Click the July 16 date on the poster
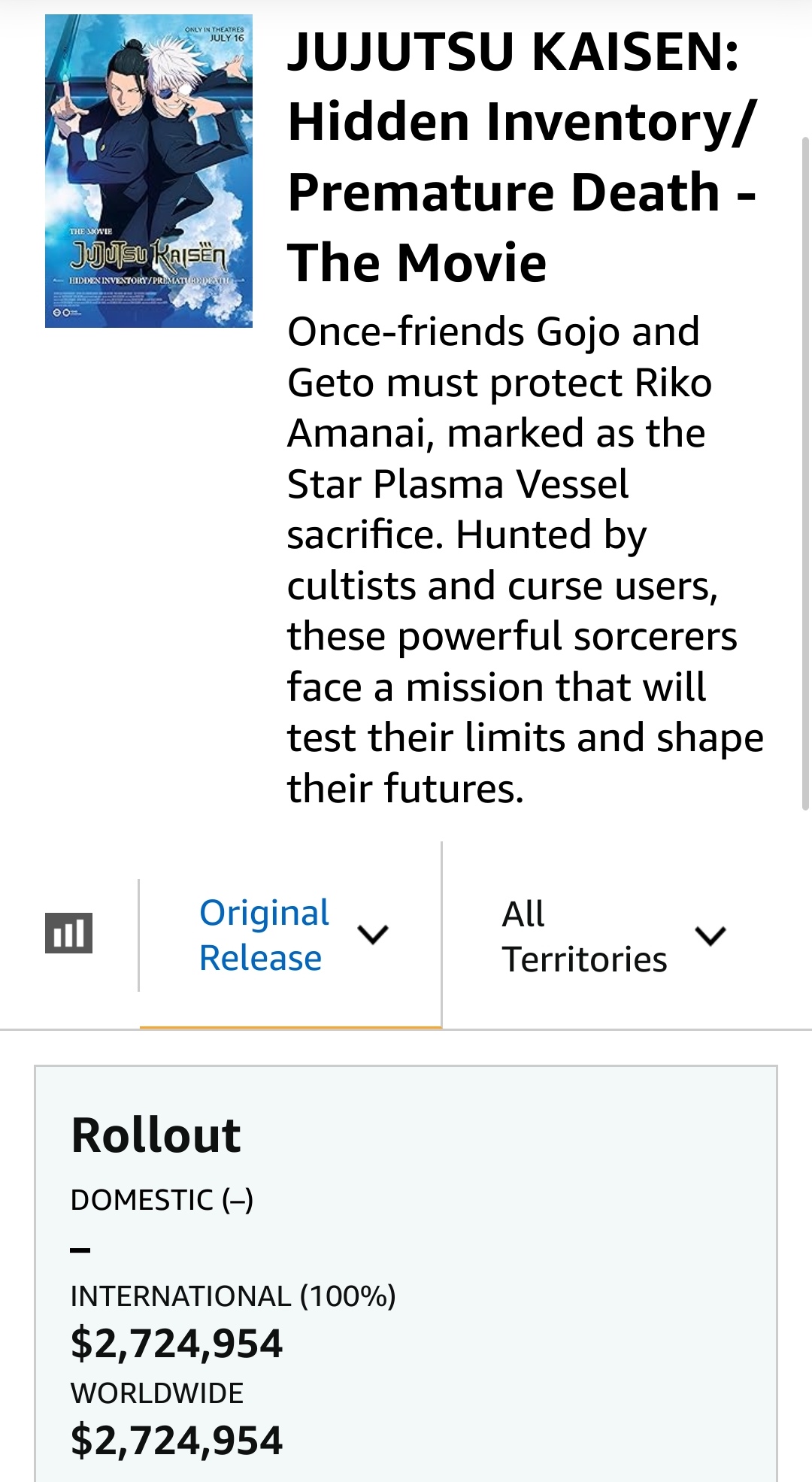The height and width of the screenshot is (1482, 812). 226,38
